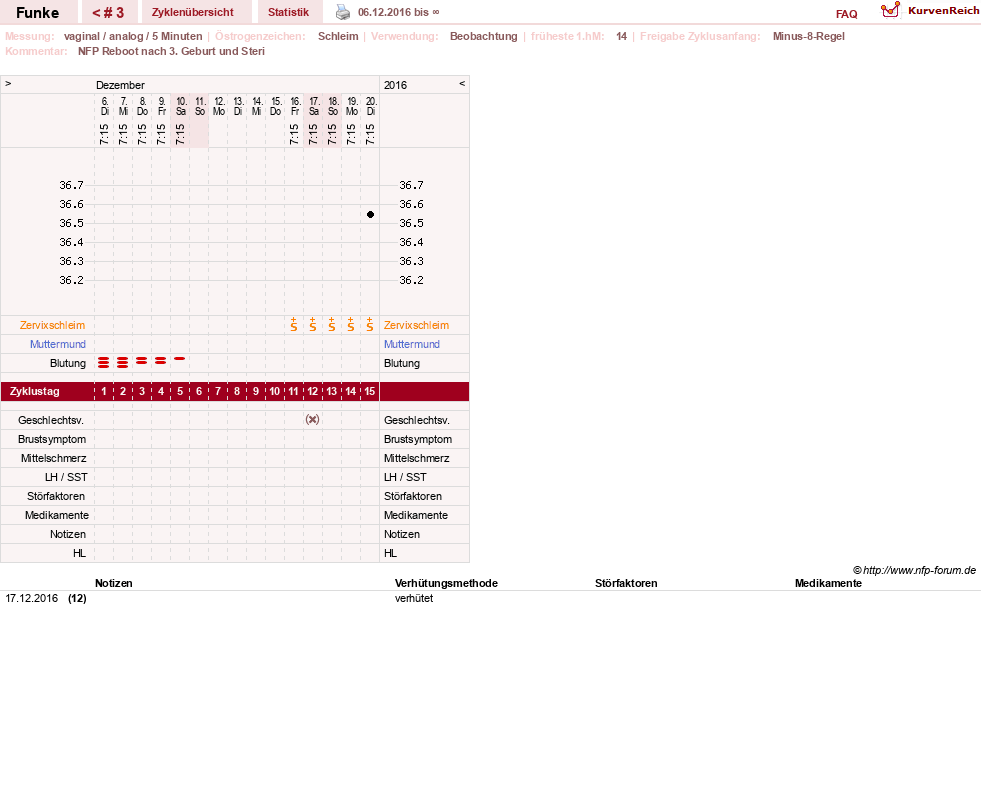Screen dimensions: 981x802
Task: Click the 'Beobachtung' usage value
Action: (484, 36)
